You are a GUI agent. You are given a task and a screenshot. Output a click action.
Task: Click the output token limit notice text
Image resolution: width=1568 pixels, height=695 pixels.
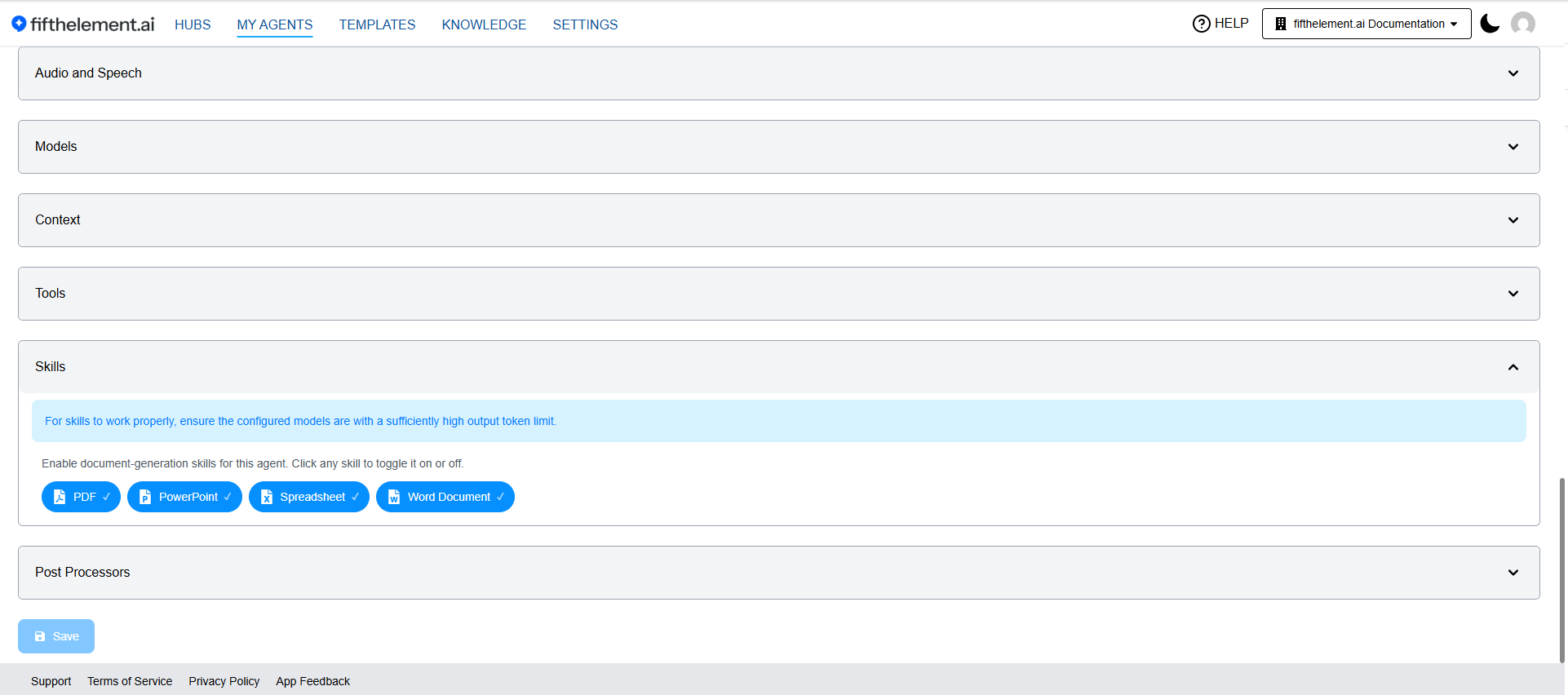[x=300, y=421]
